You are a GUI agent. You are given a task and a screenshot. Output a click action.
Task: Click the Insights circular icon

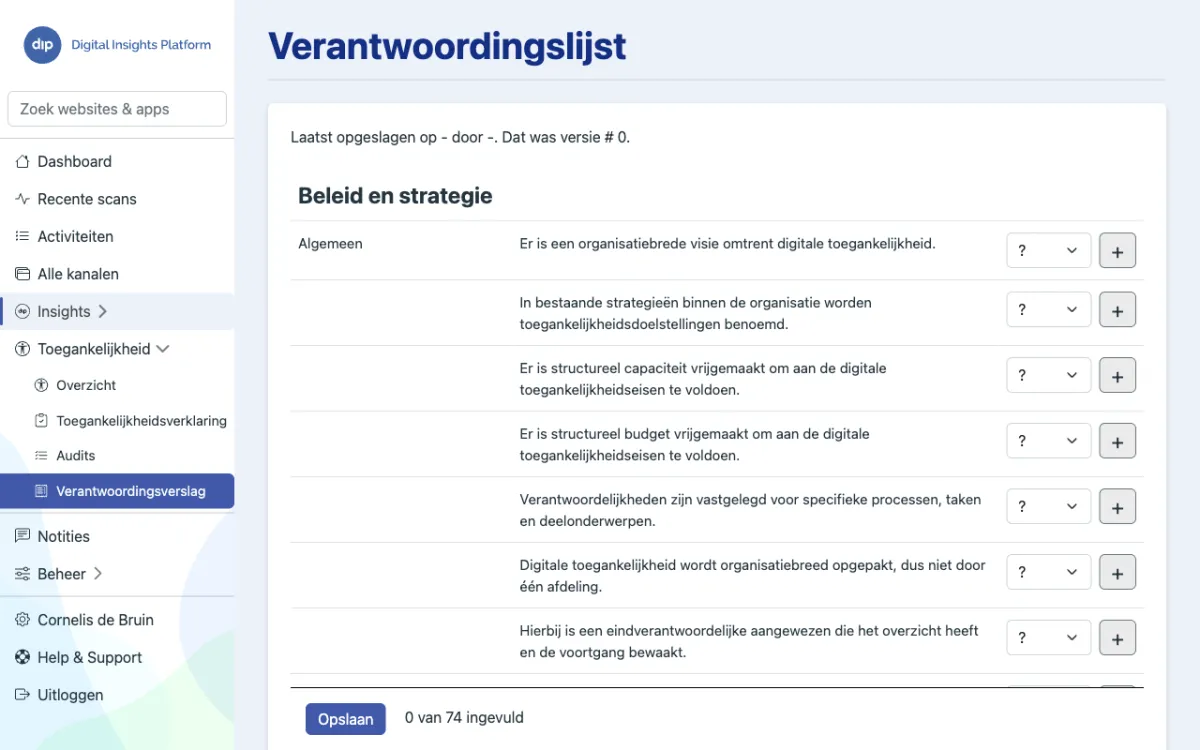(22, 311)
